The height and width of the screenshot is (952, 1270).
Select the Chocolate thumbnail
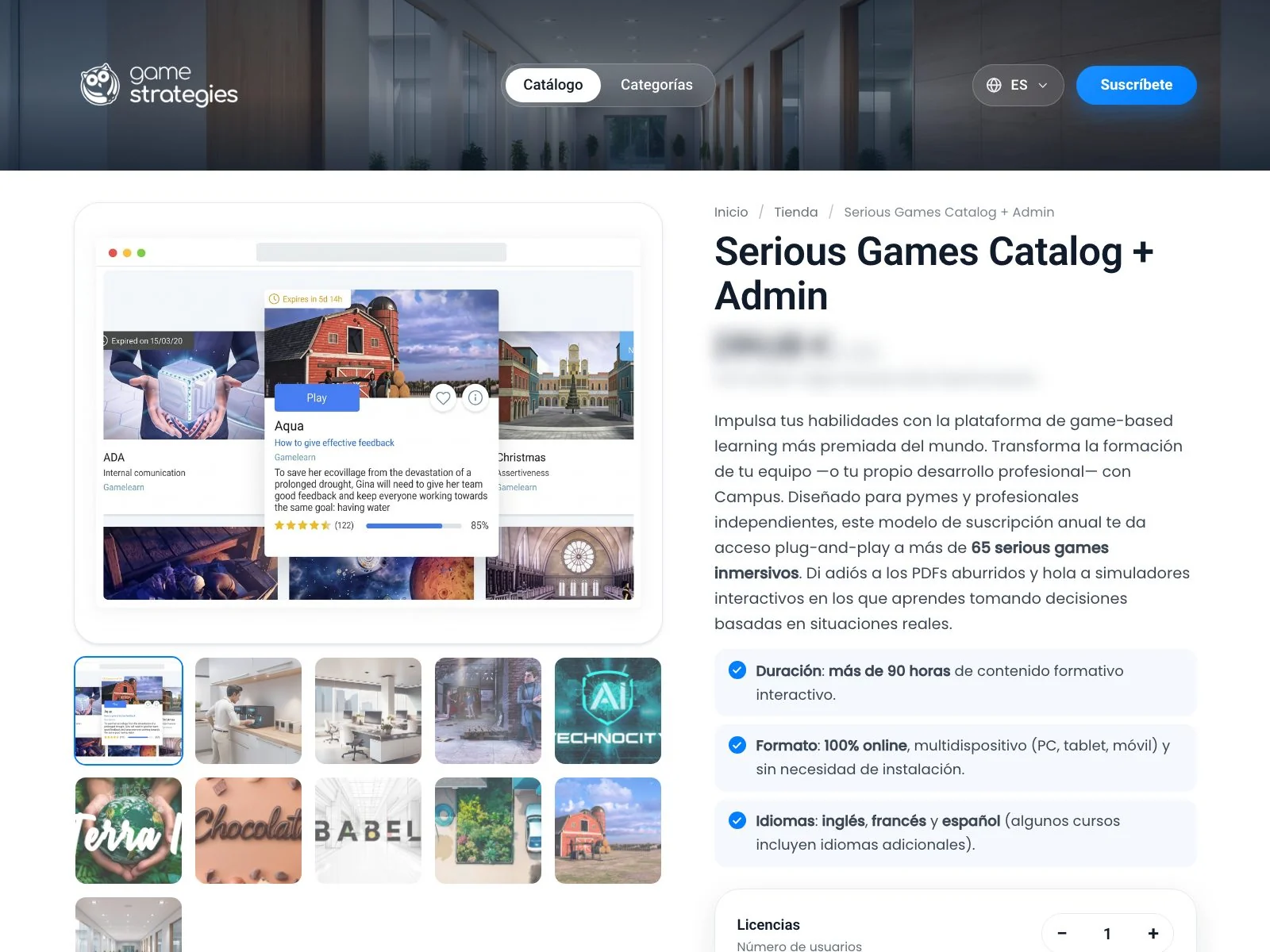(x=248, y=831)
